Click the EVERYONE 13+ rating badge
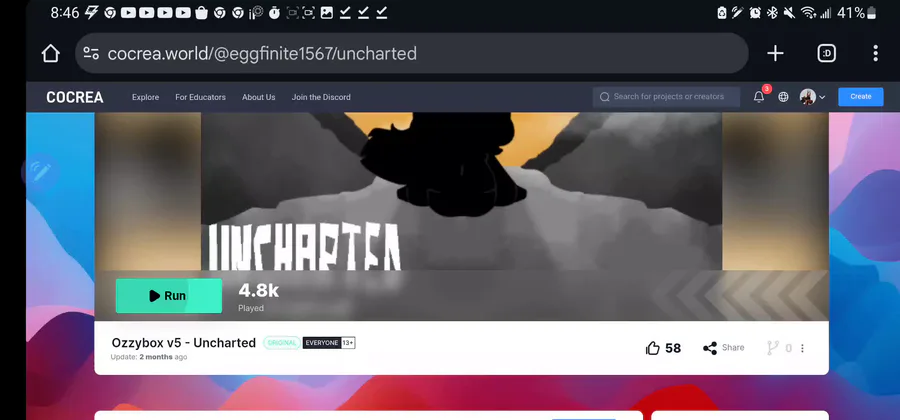Image resolution: width=900 pixels, height=420 pixels. coord(329,343)
